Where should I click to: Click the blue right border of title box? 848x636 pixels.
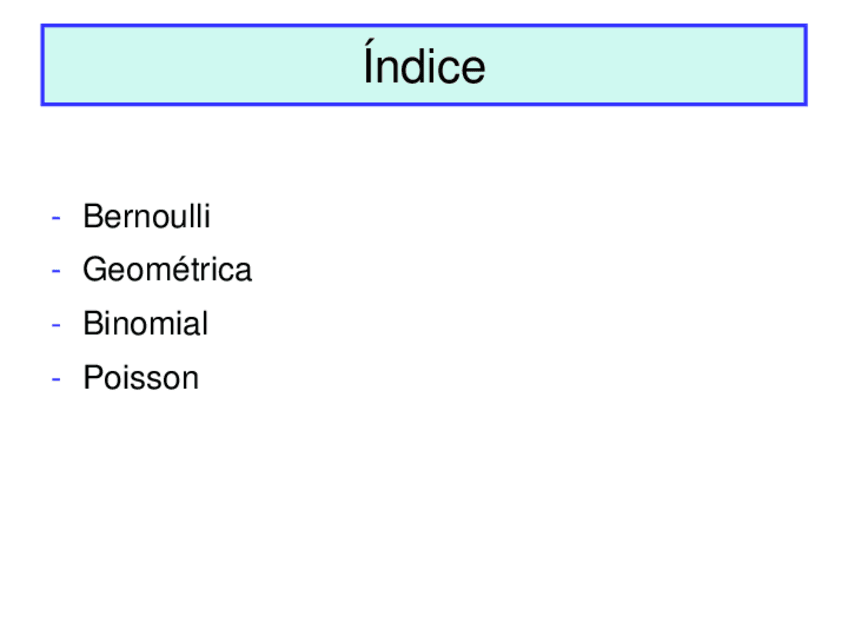pyautogui.click(x=805, y=66)
